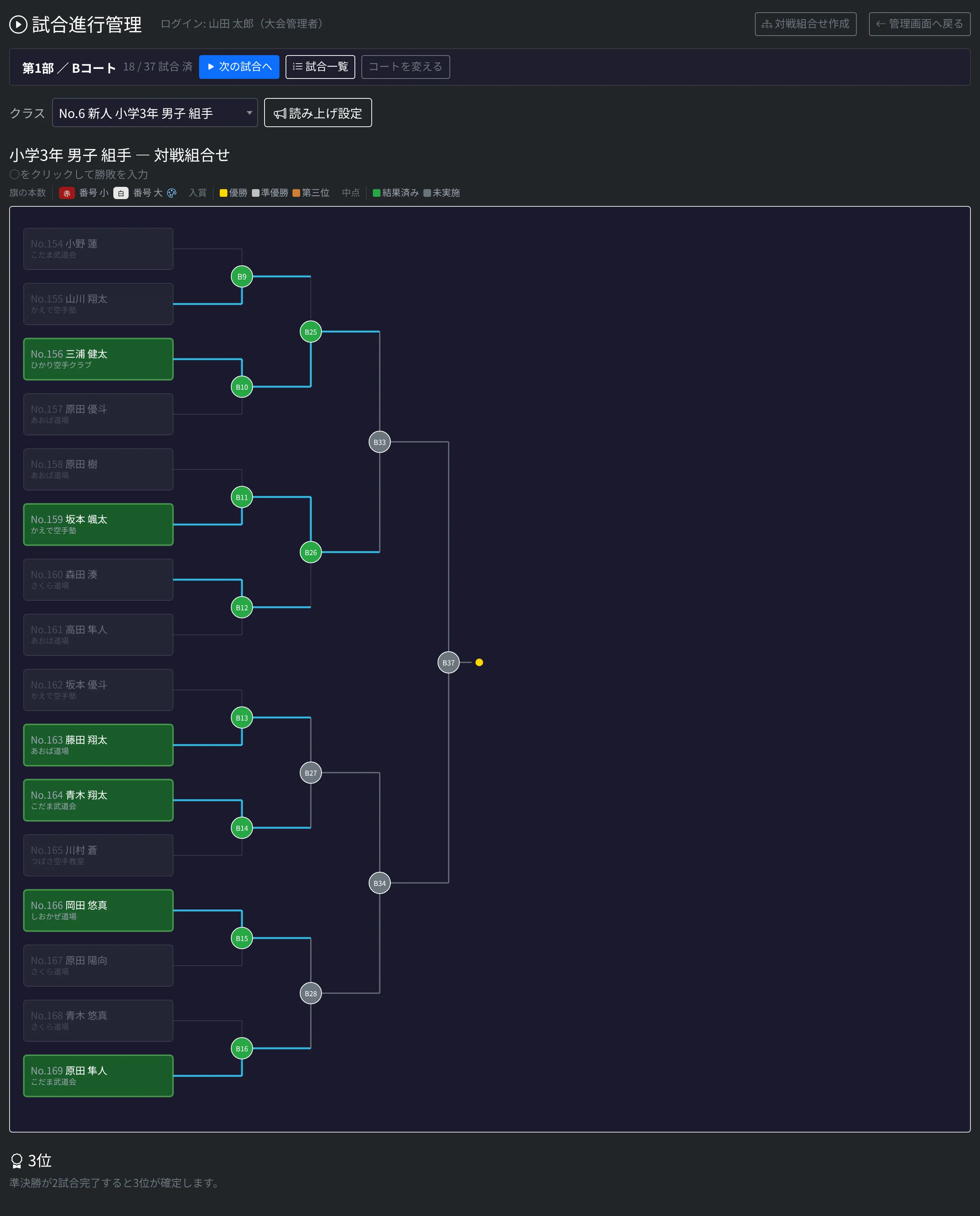Enter result for pending match B28
980x1216 pixels.
click(x=310, y=994)
